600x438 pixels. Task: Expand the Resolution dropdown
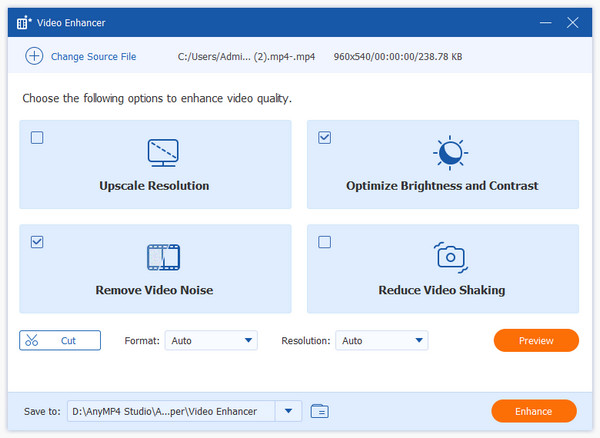coord(381,341)
